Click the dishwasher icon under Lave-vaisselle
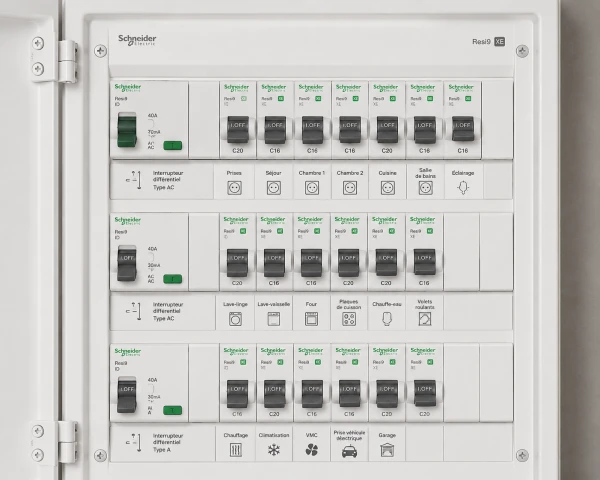 [274, 319]
